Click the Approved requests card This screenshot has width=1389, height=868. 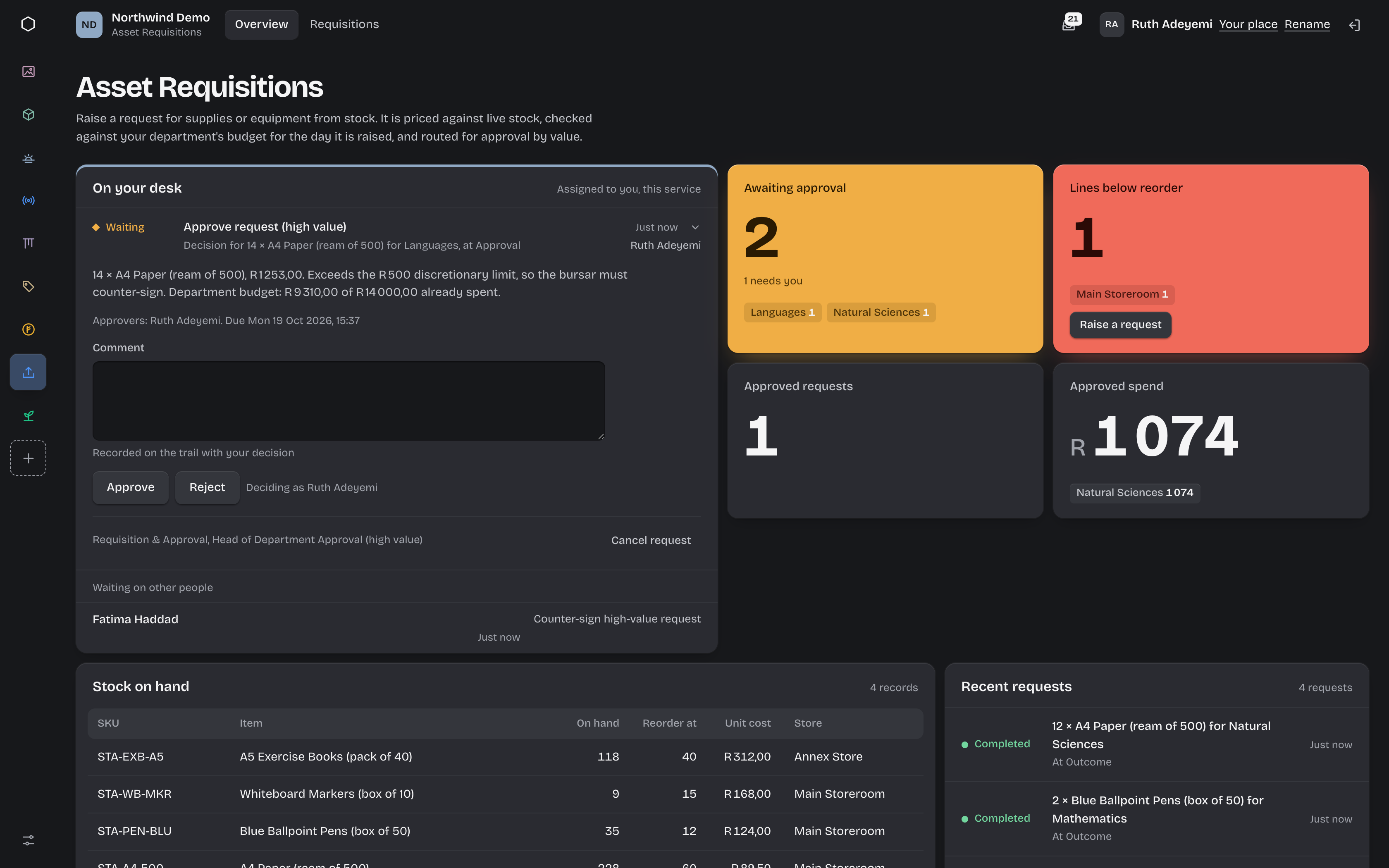[x=885, y=441]
